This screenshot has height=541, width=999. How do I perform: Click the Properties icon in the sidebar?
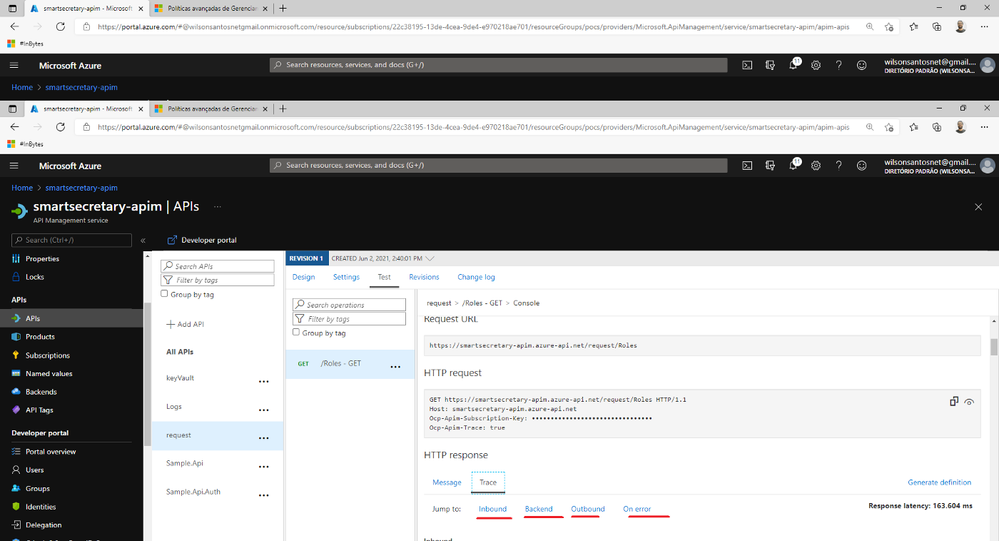[x=16, y=259]
